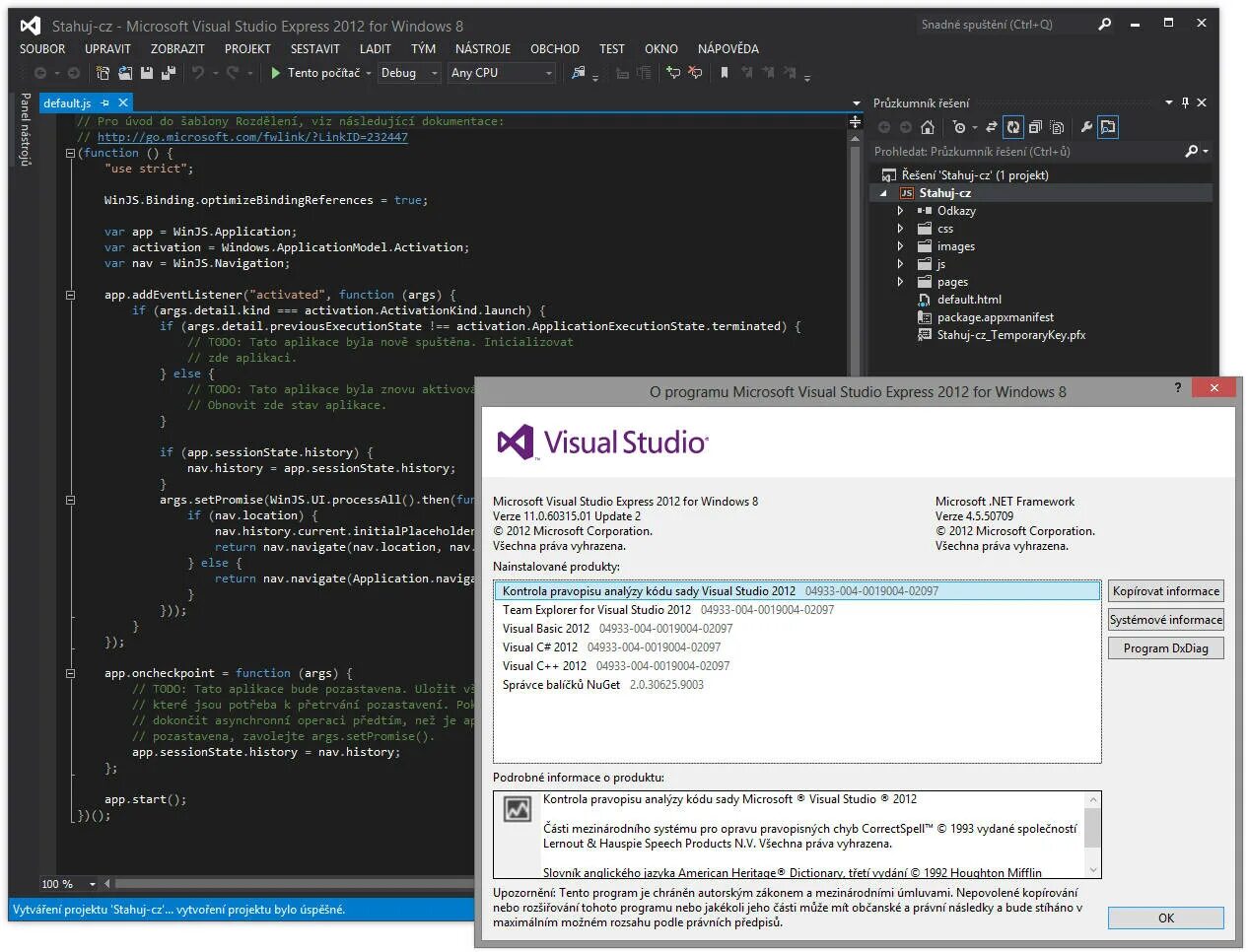
Task: Open the LADIT menu
Action: coord(376,48)
